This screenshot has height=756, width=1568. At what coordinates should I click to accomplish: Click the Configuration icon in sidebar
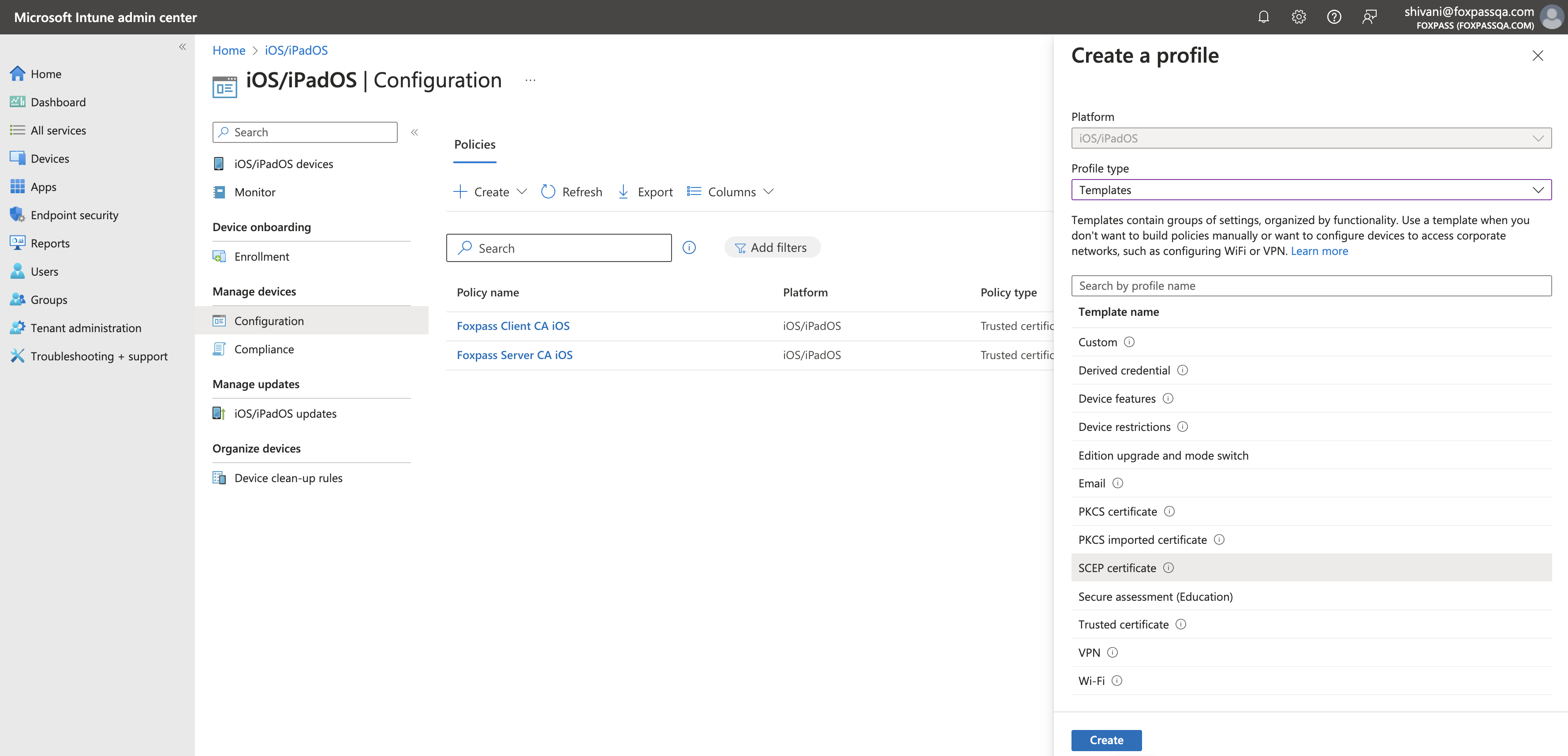(x=220, y=320)
